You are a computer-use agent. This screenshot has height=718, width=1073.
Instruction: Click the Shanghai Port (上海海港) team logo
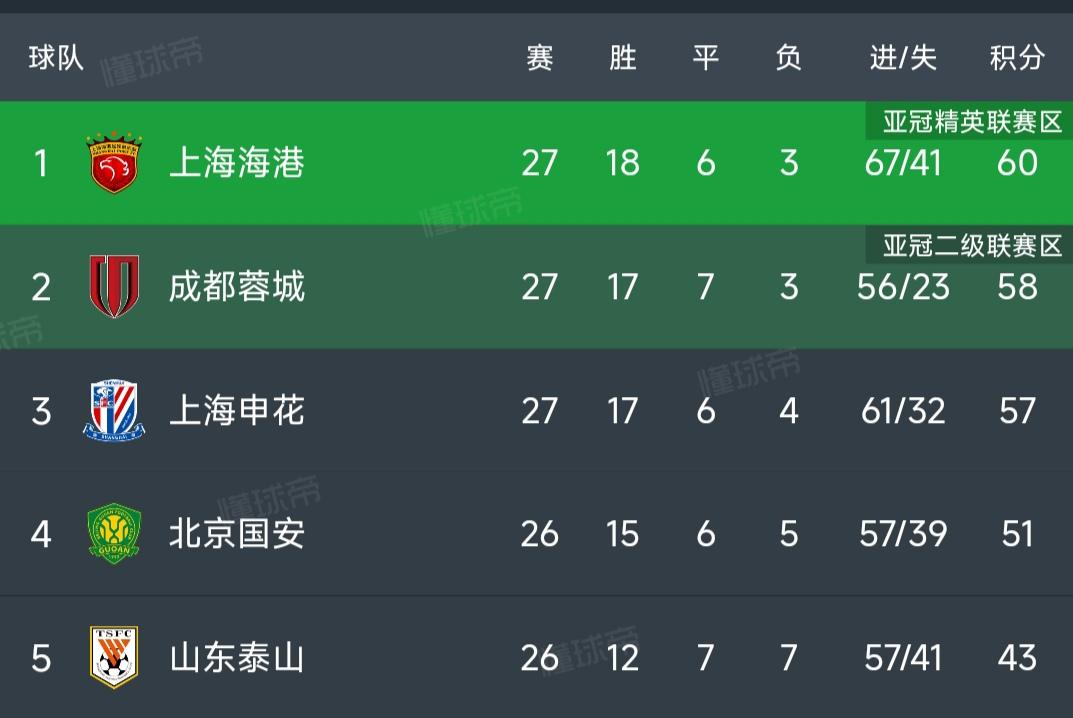coord(114,162)
